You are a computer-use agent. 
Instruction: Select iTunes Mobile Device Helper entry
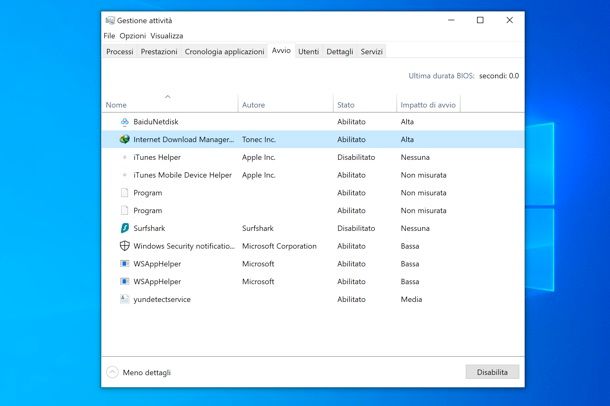point(182,175)
